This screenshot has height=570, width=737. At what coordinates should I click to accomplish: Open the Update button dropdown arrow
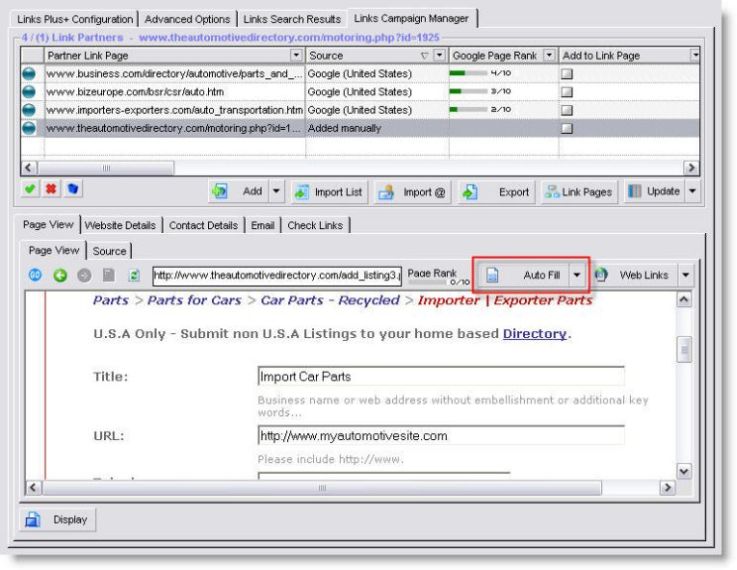pyautogui.click(x=692, y=191)
